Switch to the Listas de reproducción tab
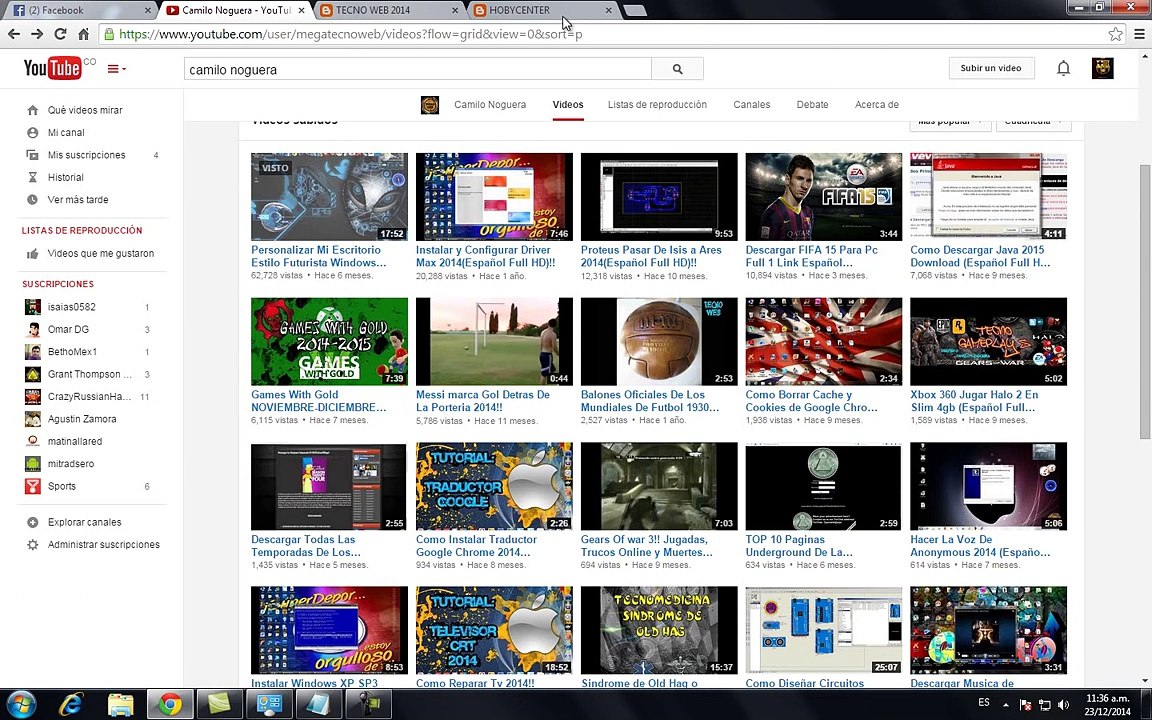1152x720 pixels. pos(657,104)
